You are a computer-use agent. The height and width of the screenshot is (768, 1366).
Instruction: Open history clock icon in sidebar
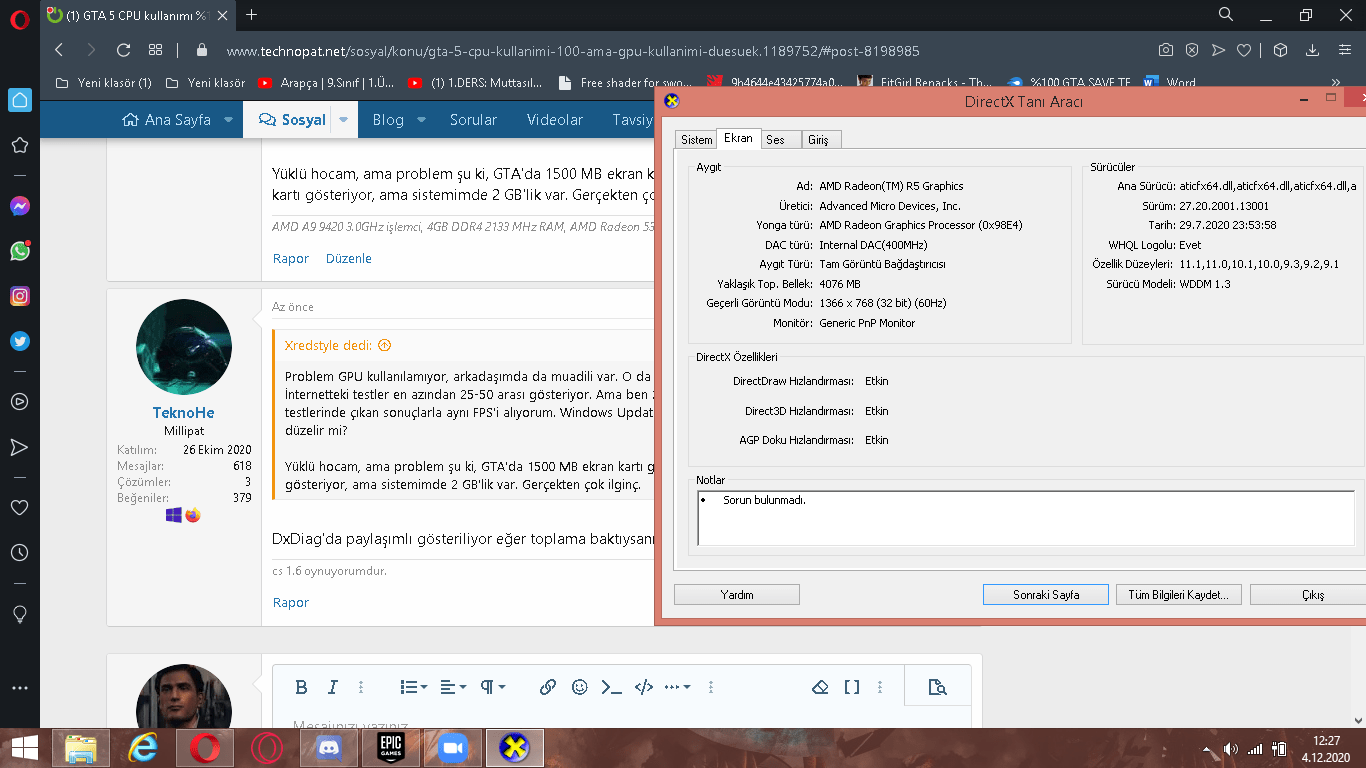(19, 553)
